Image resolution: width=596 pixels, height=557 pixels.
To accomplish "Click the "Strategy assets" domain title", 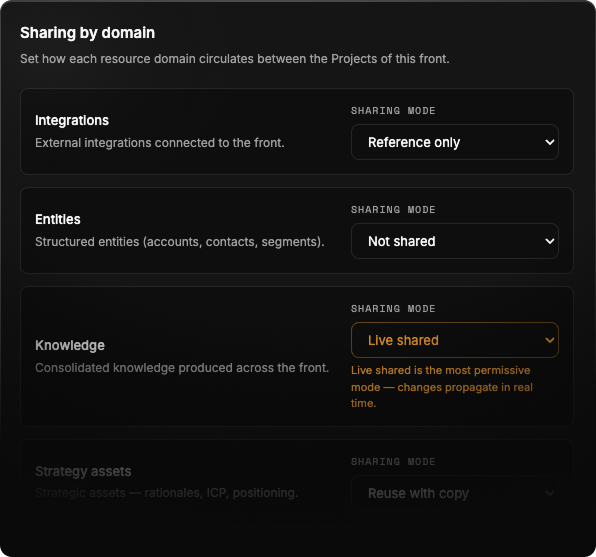I will 83,471.
